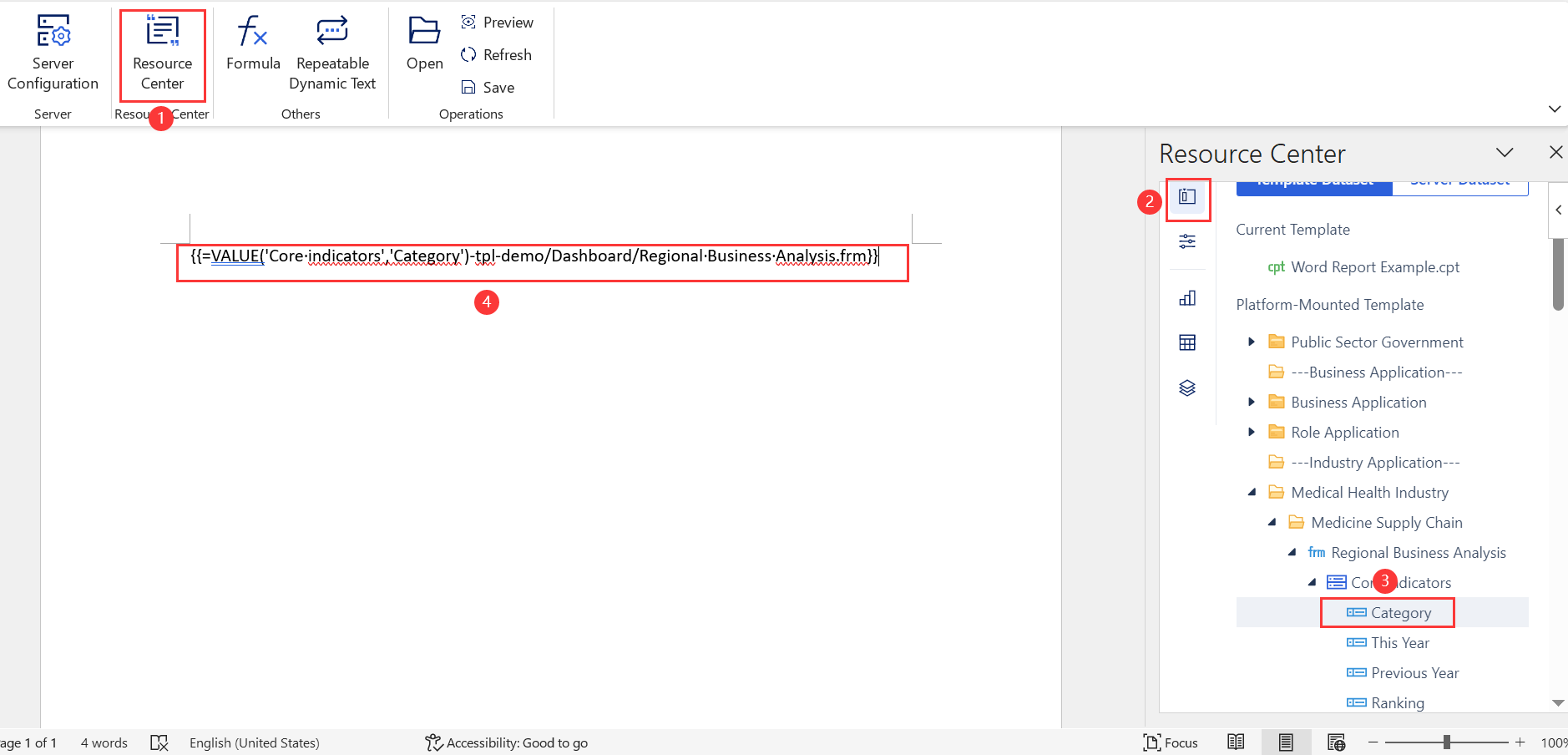The image size is (1568, 755).
Task: Switch to Print Layout view
Action: 1286,742
